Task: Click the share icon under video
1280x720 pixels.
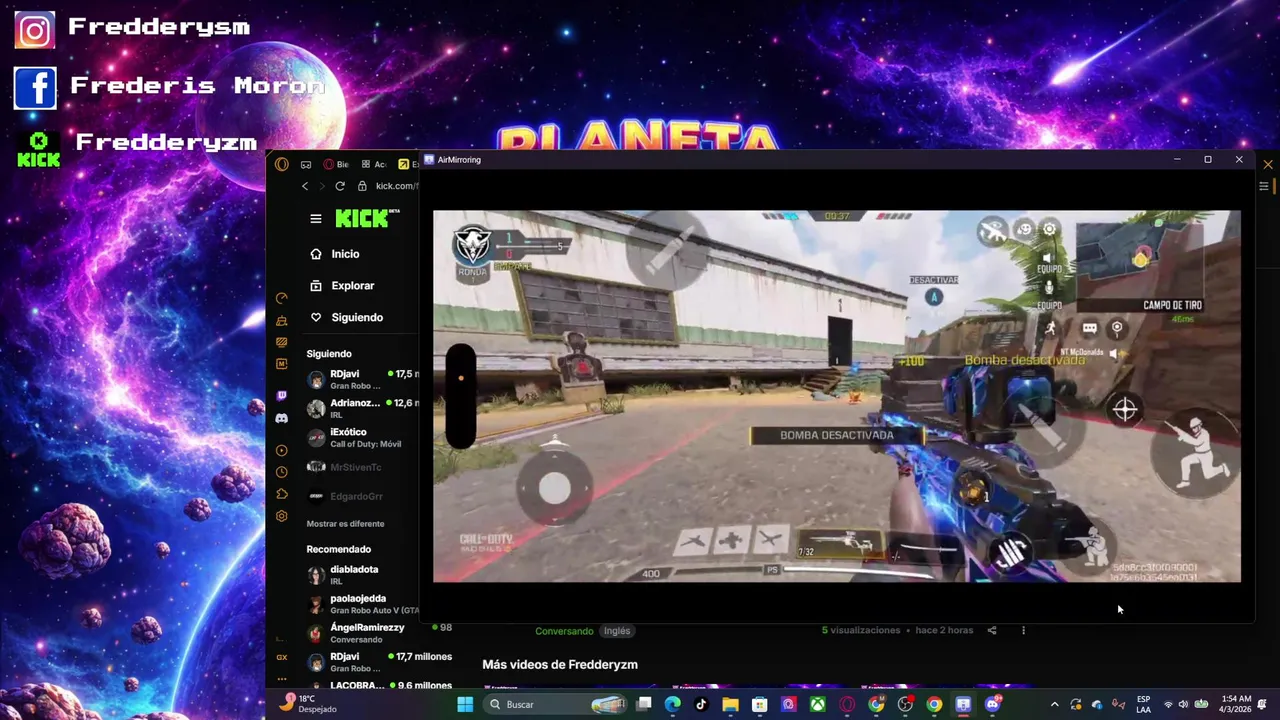Action: pyautogui.click(x=992, y=630)
